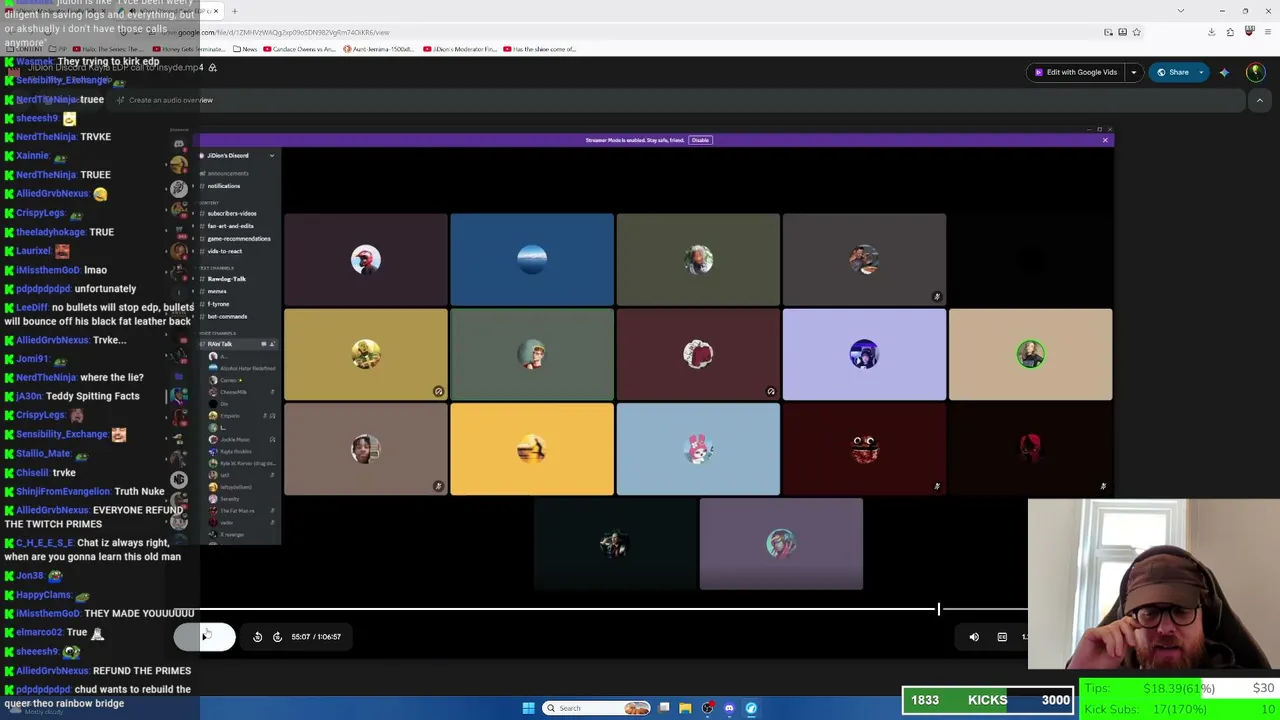Screen dimensions: 1280x720
Task: Open the Aunt-Jemima bookmark
Action: [380, 49]
